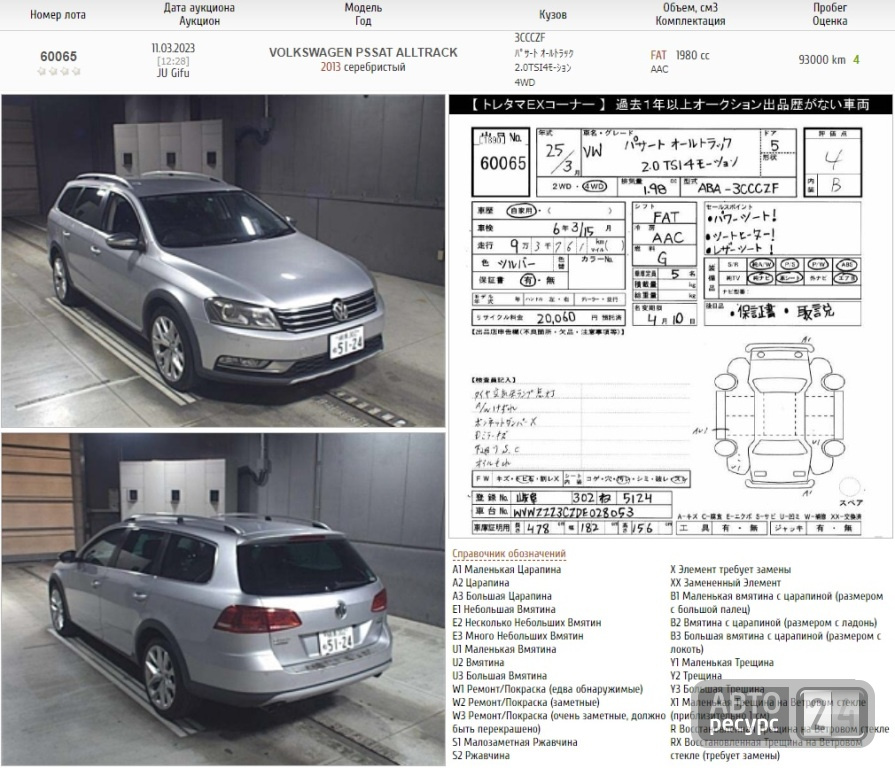Click the [12:28] auction time

(x=173, y=61)
